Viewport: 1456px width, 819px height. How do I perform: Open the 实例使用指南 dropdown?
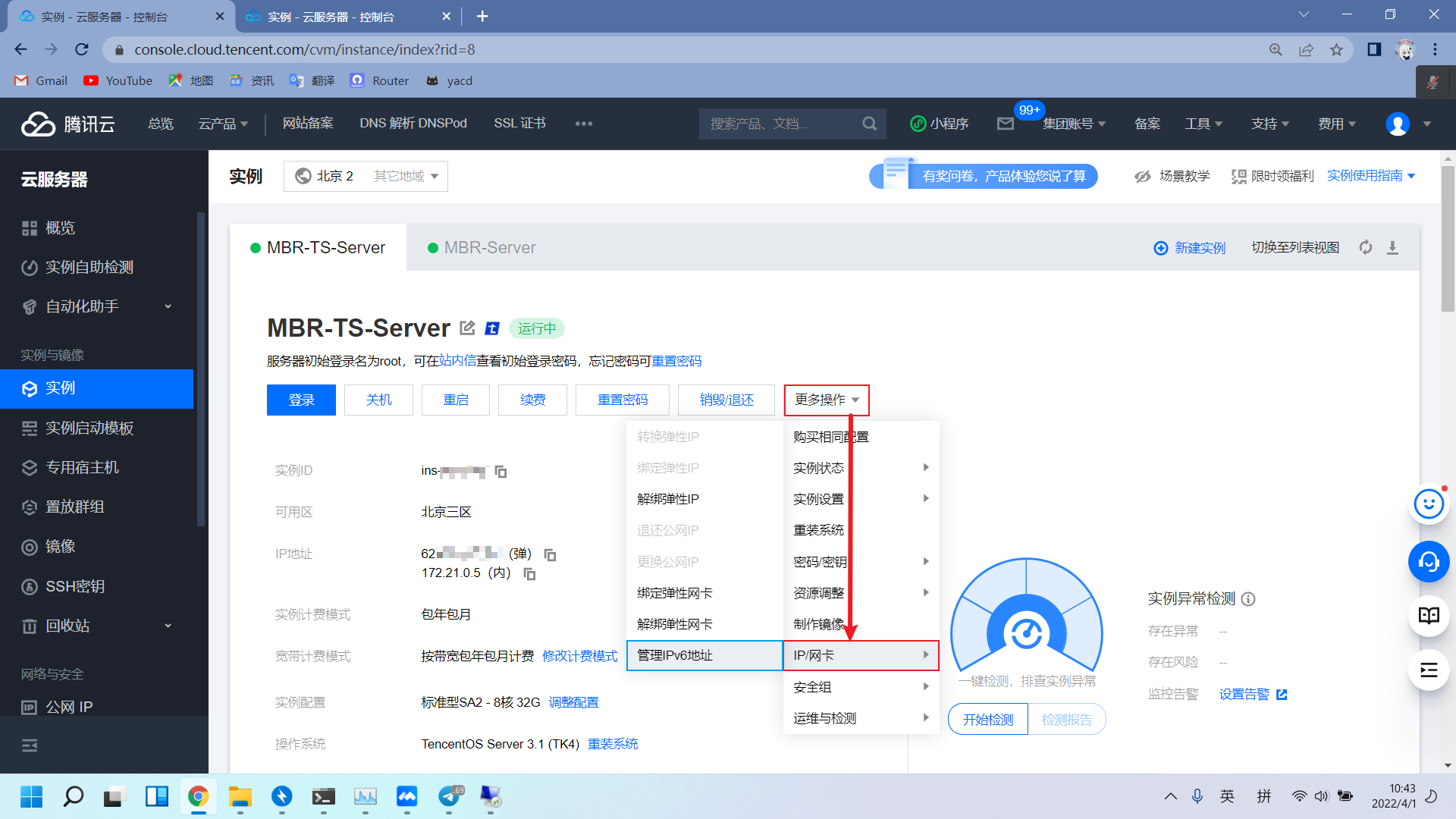[x=1371, y=176]
